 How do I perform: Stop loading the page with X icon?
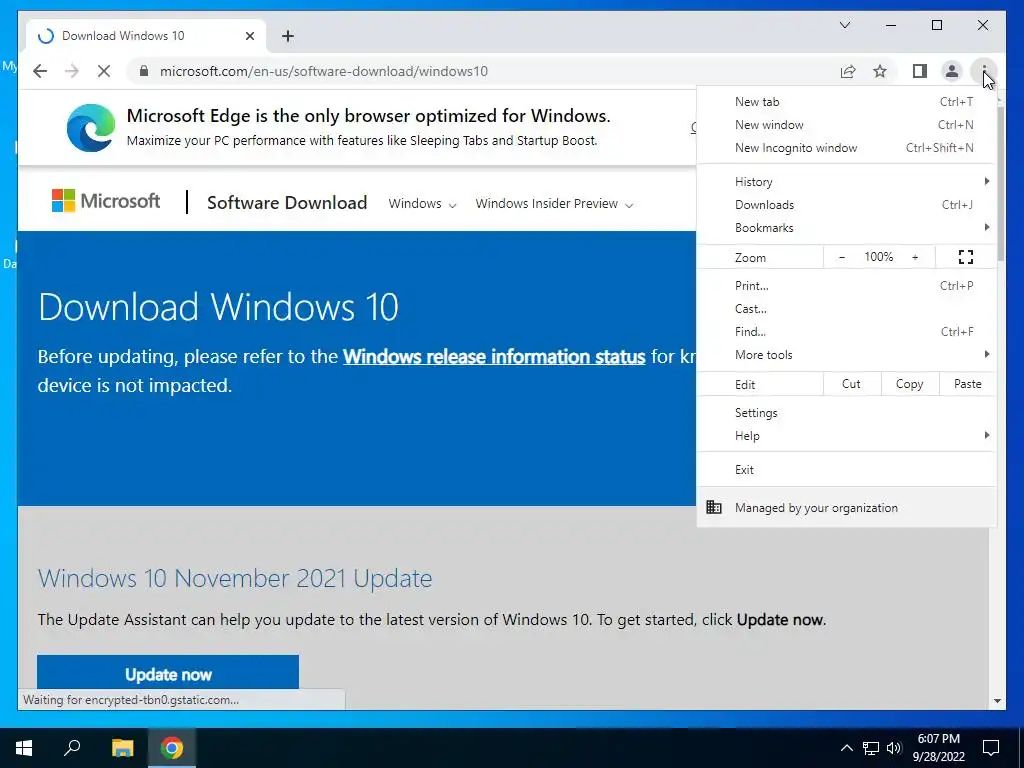point(104,71)
